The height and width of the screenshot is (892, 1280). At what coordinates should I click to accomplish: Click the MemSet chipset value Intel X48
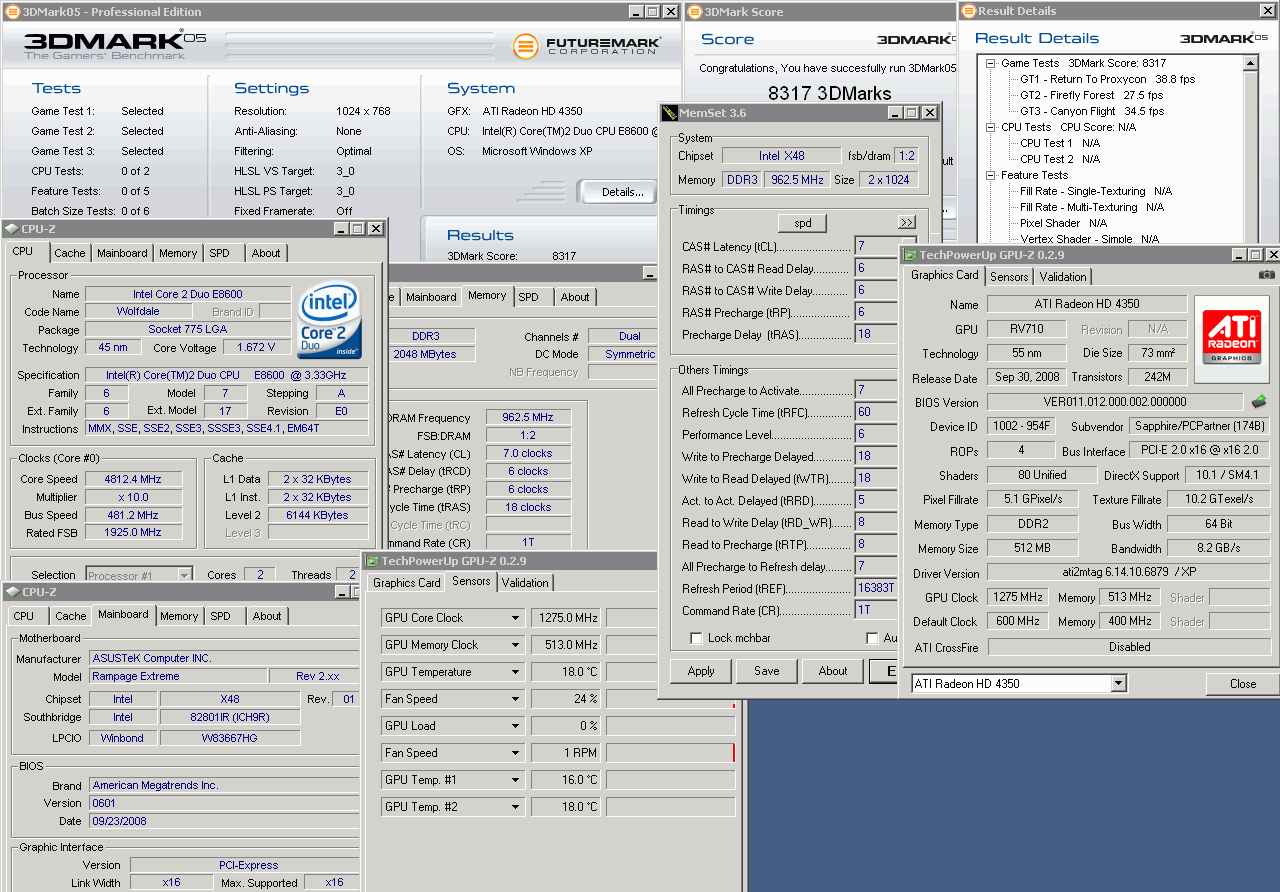point(781,156)
